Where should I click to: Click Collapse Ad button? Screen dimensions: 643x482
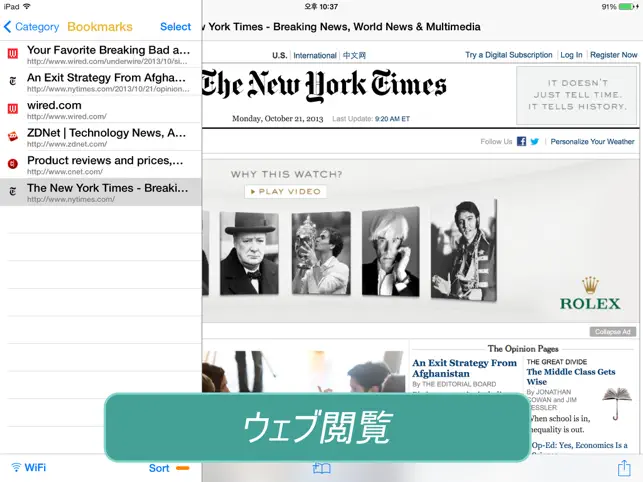click(x=613, y=331)
